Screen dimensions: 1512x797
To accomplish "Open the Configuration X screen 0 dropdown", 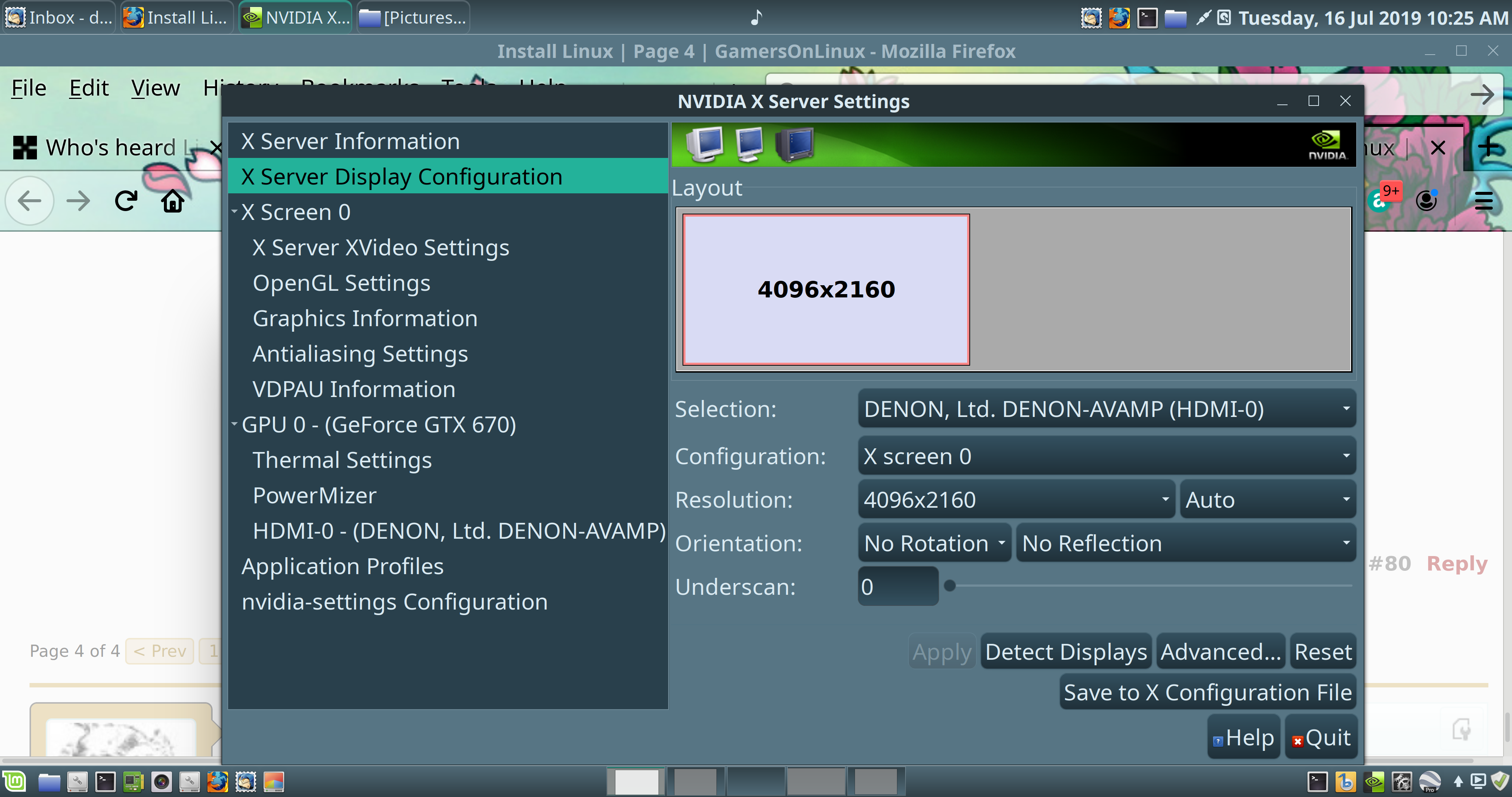I will coord(1106,456).
